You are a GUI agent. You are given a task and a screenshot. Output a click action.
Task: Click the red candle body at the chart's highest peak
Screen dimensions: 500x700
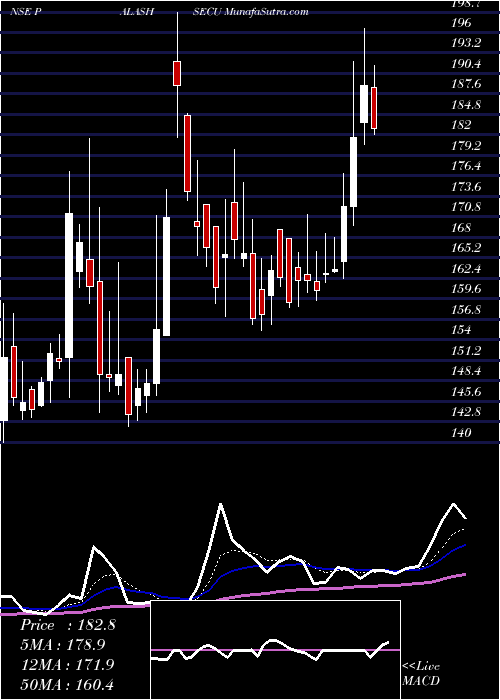(x=177, y=73)
